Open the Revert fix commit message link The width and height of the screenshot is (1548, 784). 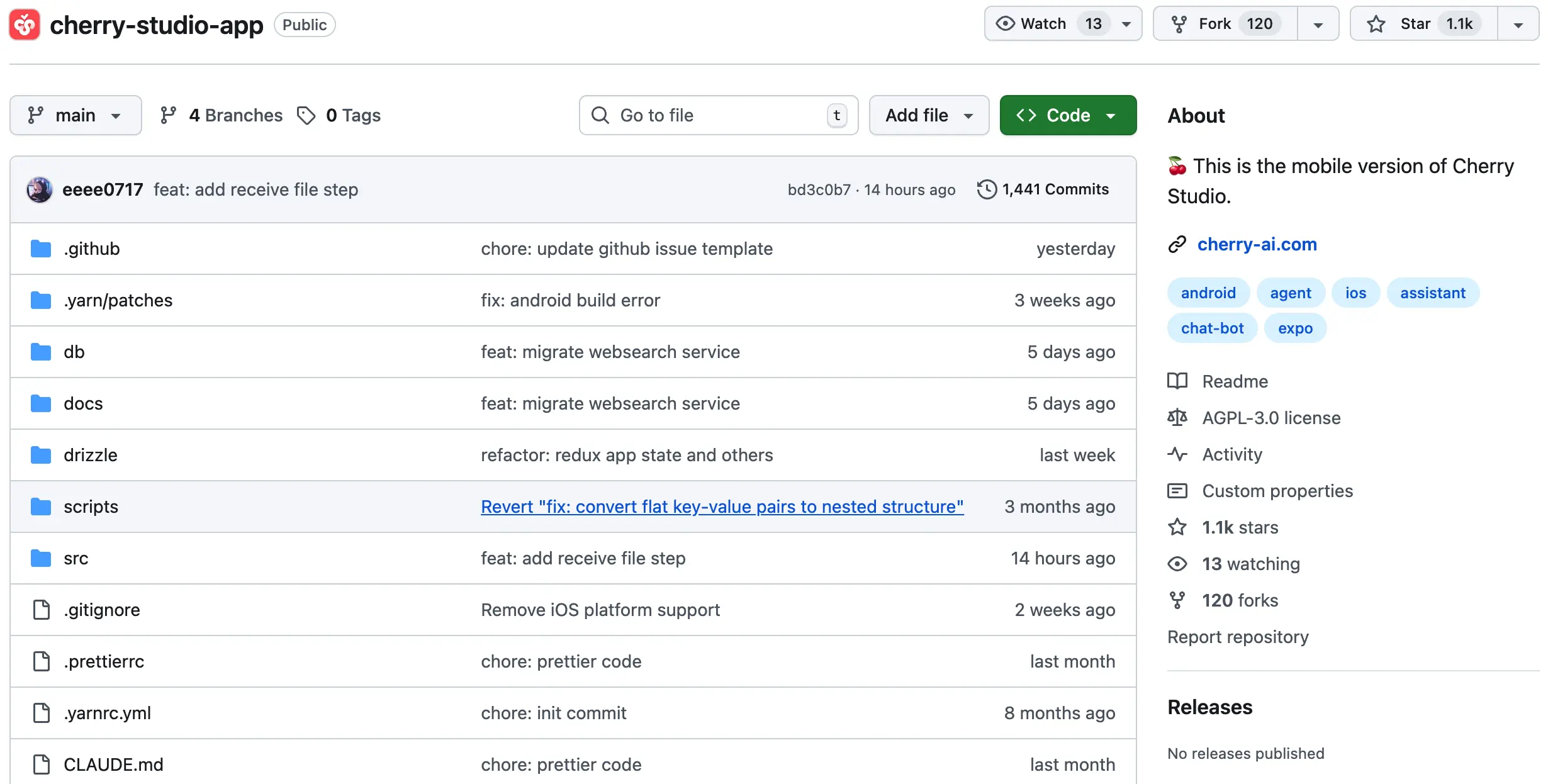[722, 507]
